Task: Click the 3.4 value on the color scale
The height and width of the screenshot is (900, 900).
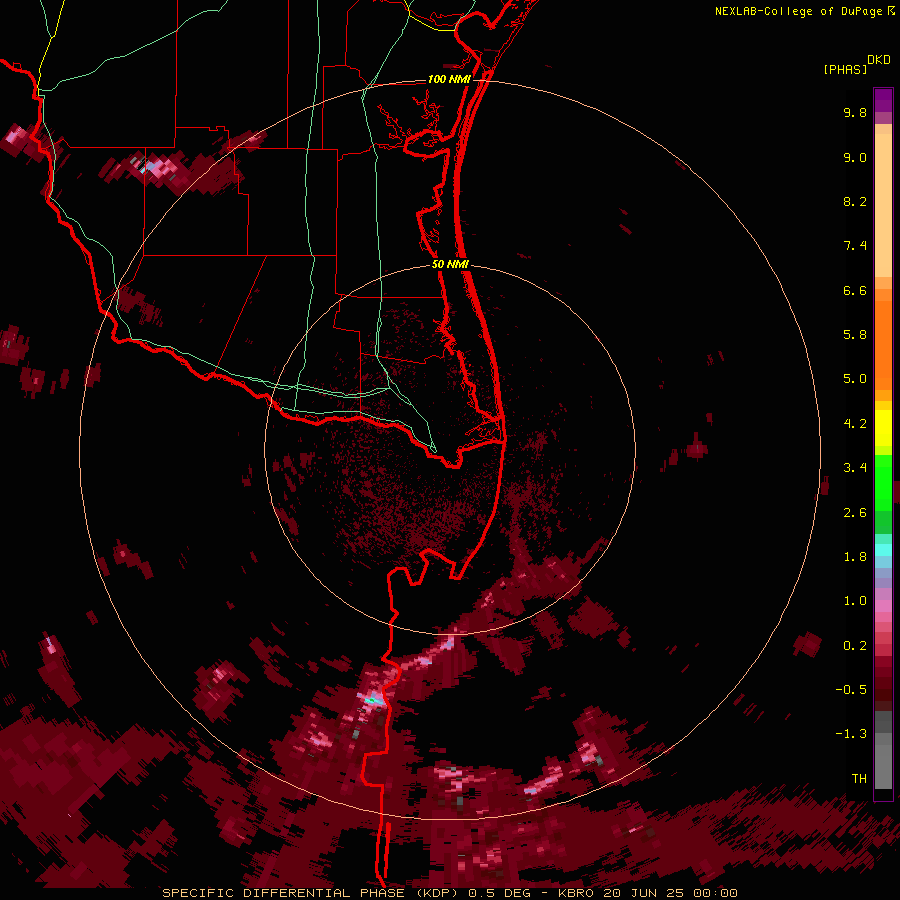Action: click(855, 468)
